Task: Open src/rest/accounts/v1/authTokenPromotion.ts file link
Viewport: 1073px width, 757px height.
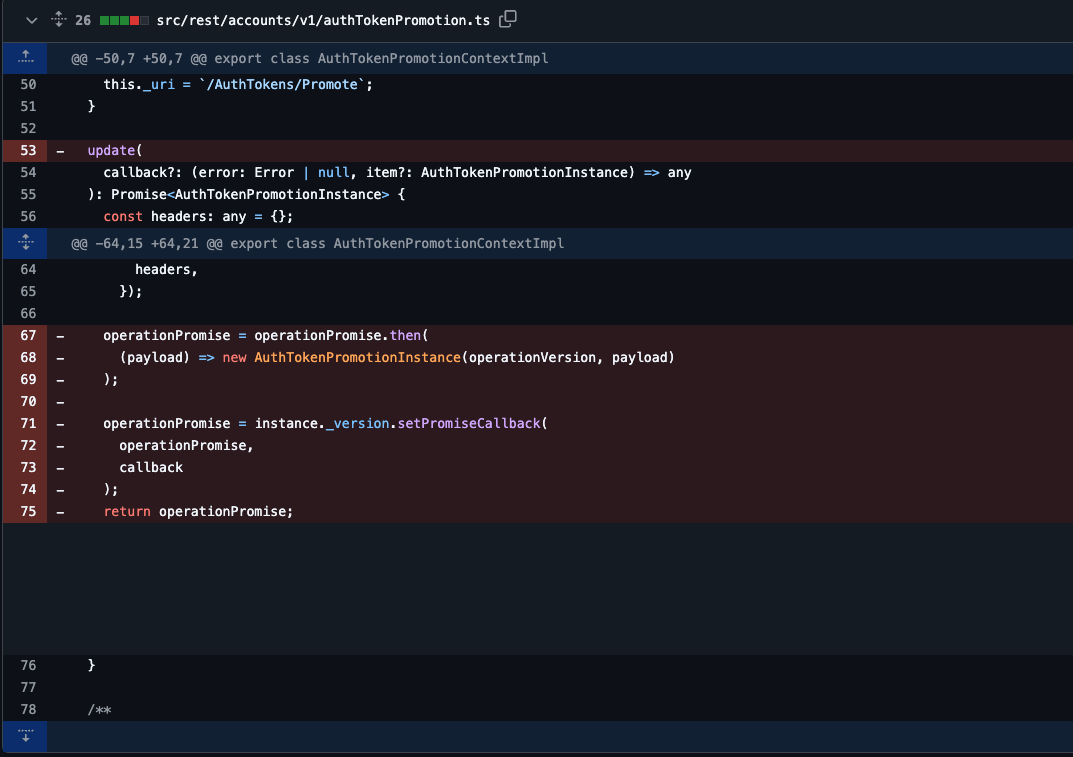Action: [x=323, y=21]
